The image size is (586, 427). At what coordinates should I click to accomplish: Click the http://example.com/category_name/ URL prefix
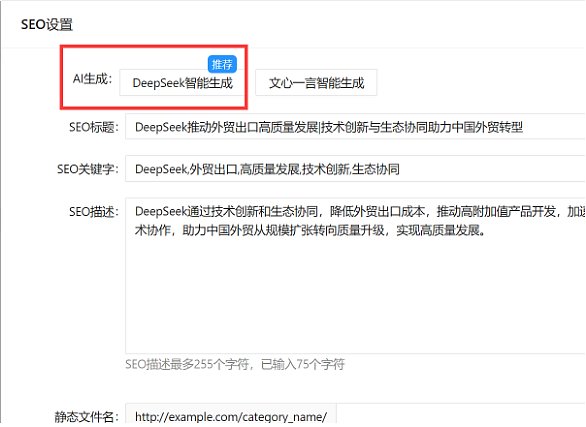231,416
